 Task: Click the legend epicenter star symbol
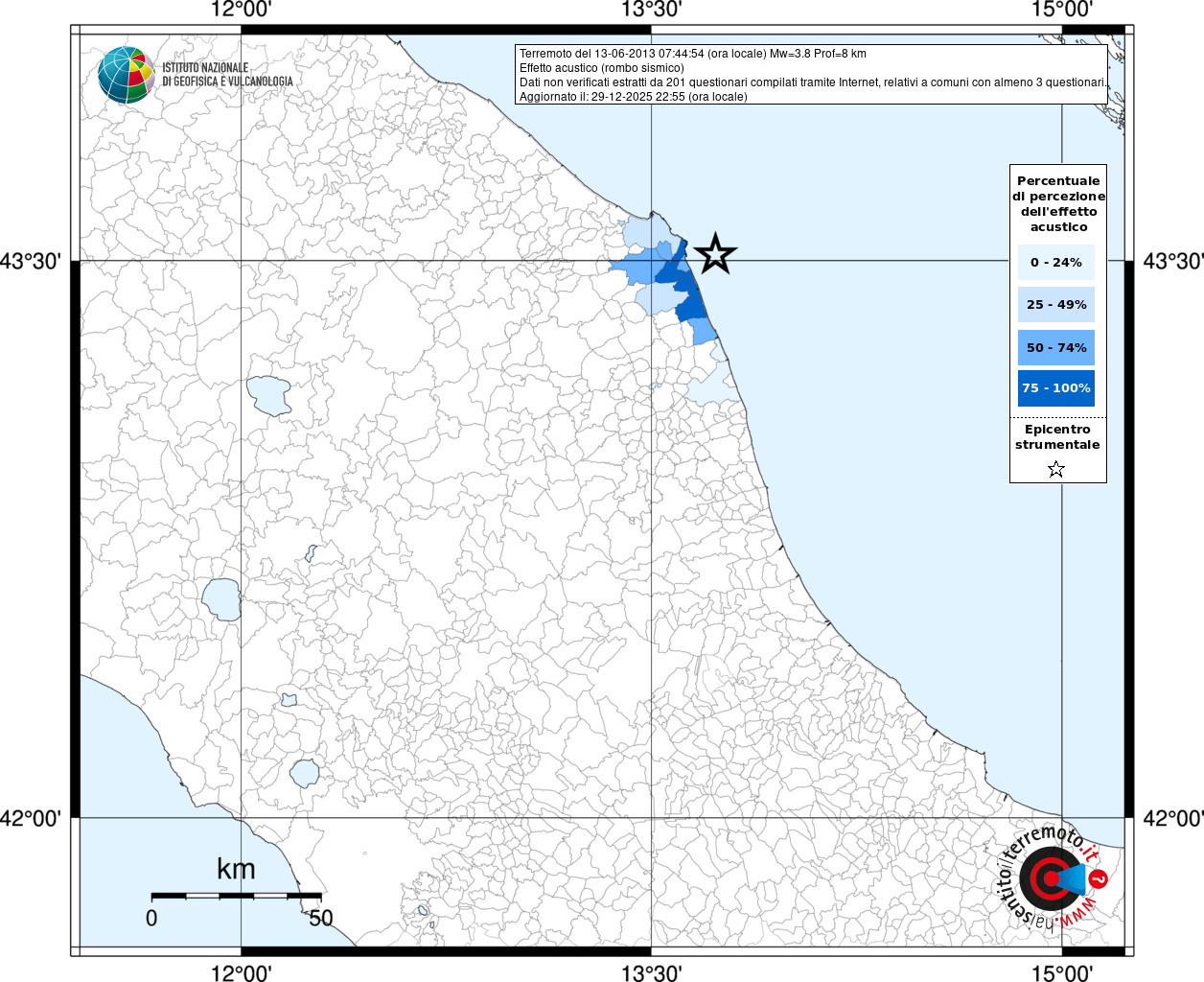(1056, 469)
